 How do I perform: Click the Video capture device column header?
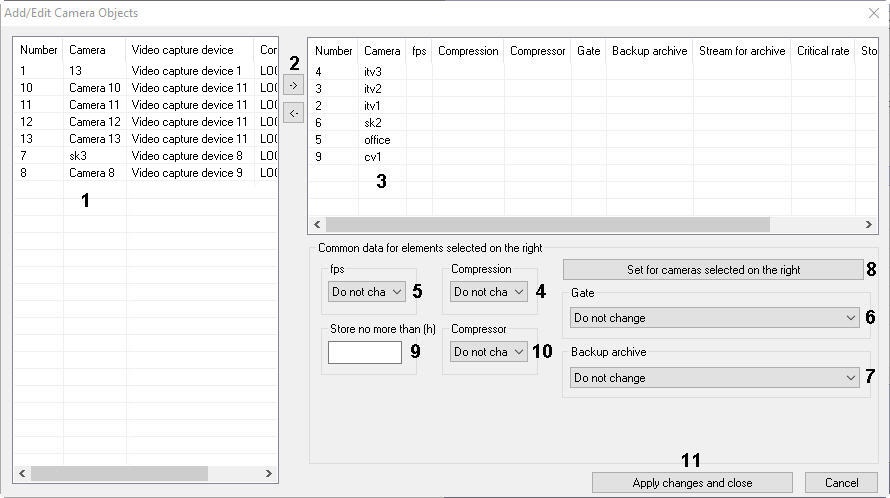point(182,50)
